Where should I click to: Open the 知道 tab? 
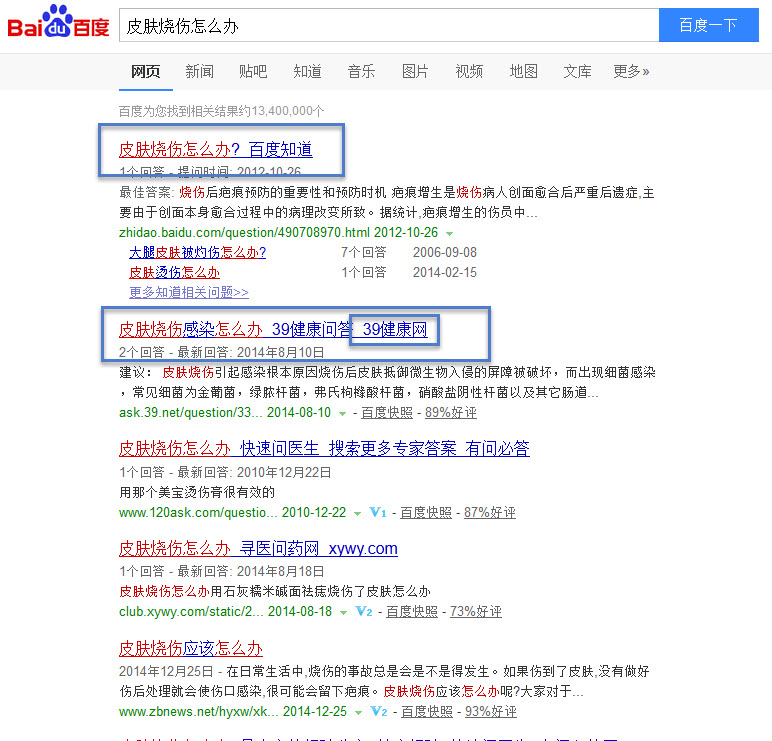point(307,72)
